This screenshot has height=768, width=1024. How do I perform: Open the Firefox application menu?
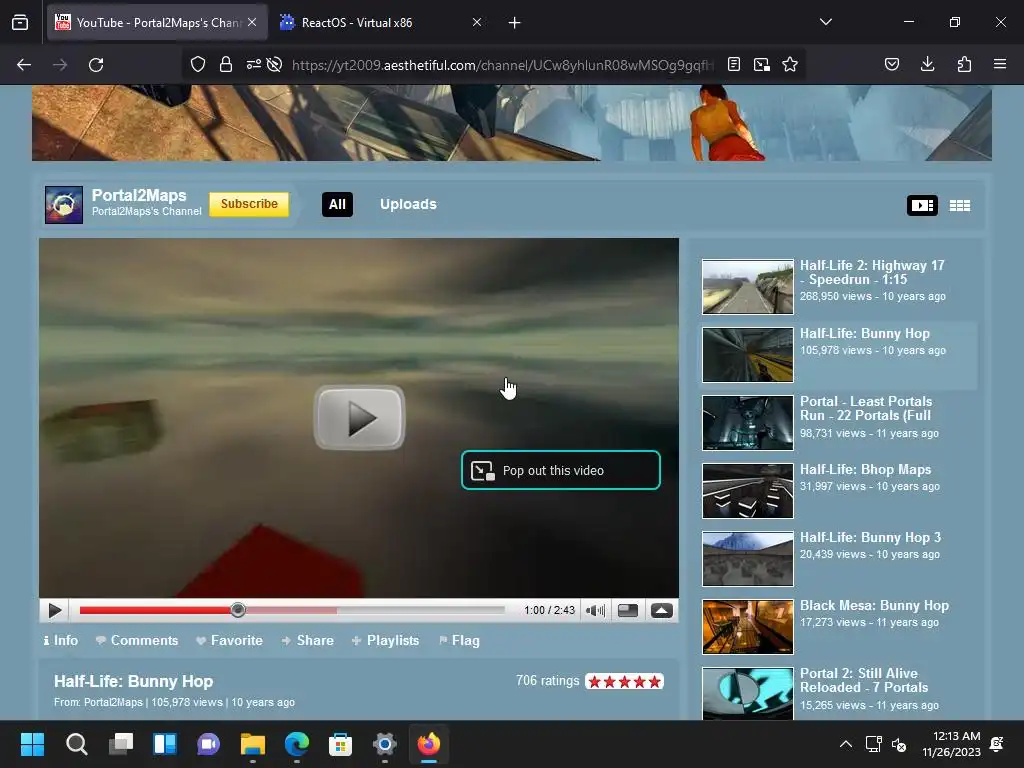(x=1000, y=64)
